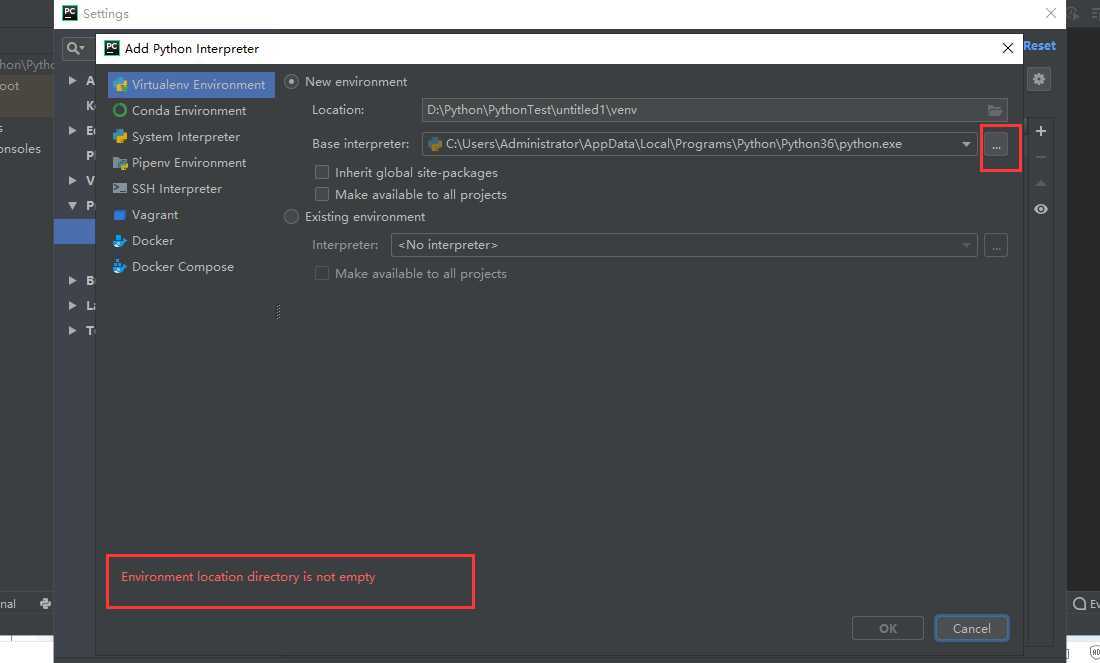Click the Virtualenv Environment icon
Image resolution: width=1100 pixels, height=663 pixels.
pos(120,85)
